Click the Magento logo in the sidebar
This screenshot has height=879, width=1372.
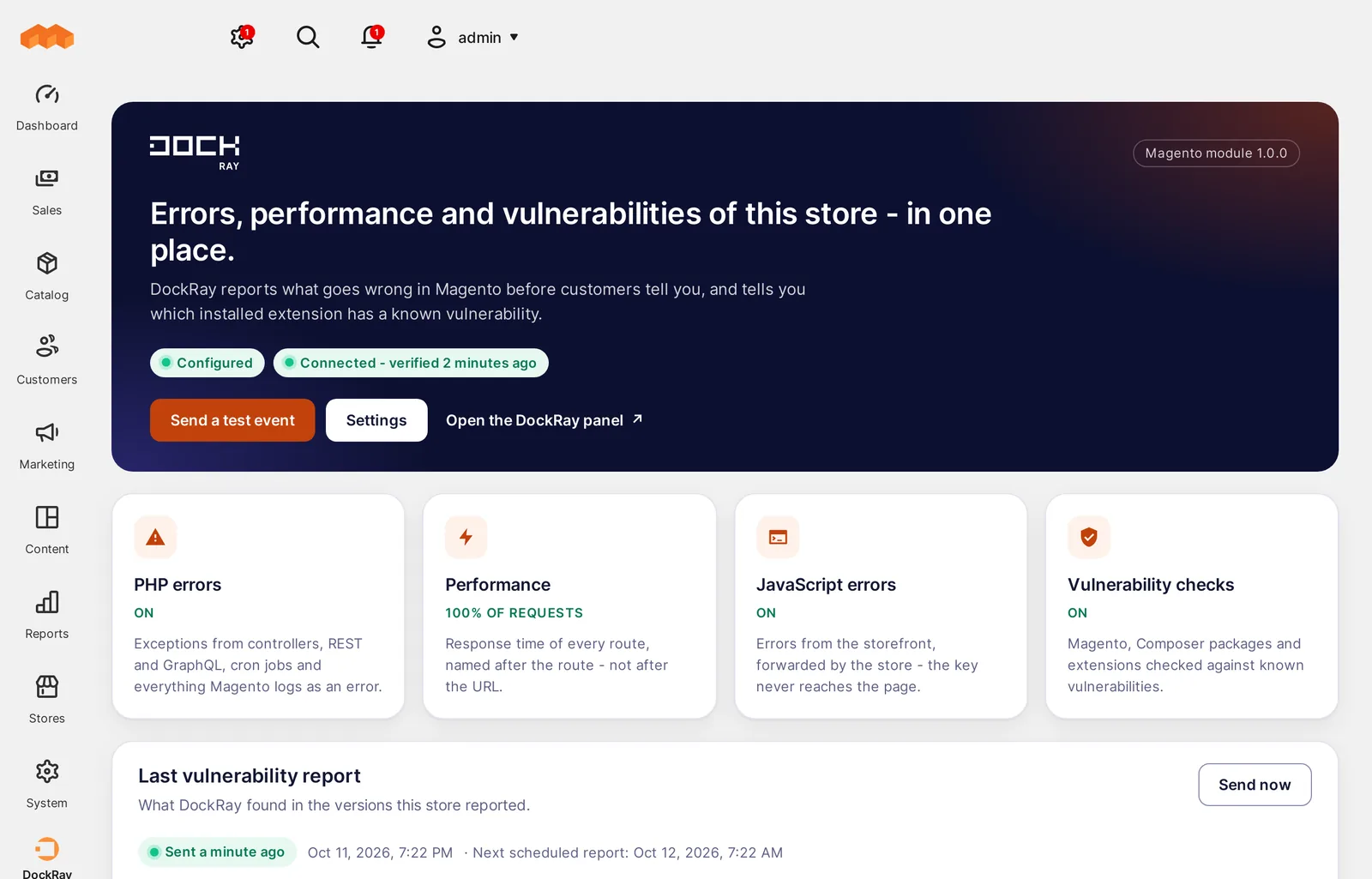(47, 37)
